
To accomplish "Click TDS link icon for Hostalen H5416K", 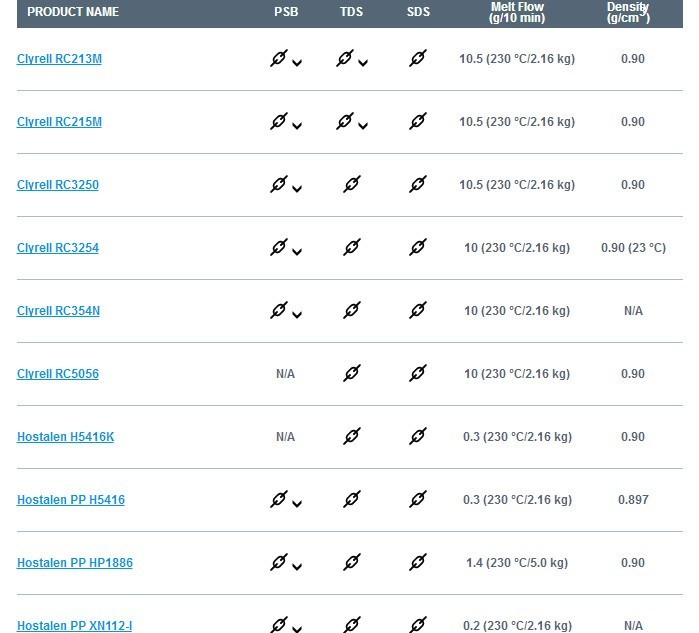I will [x=351, y=437].
